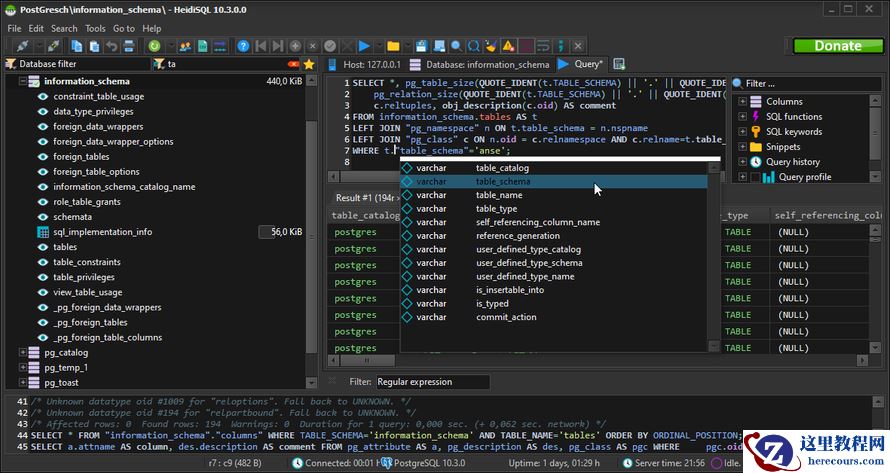Screen dimensions: 890x473
Task: Click the Regular expression filter field
Action: pyautogui.click(x=432, y=382)
